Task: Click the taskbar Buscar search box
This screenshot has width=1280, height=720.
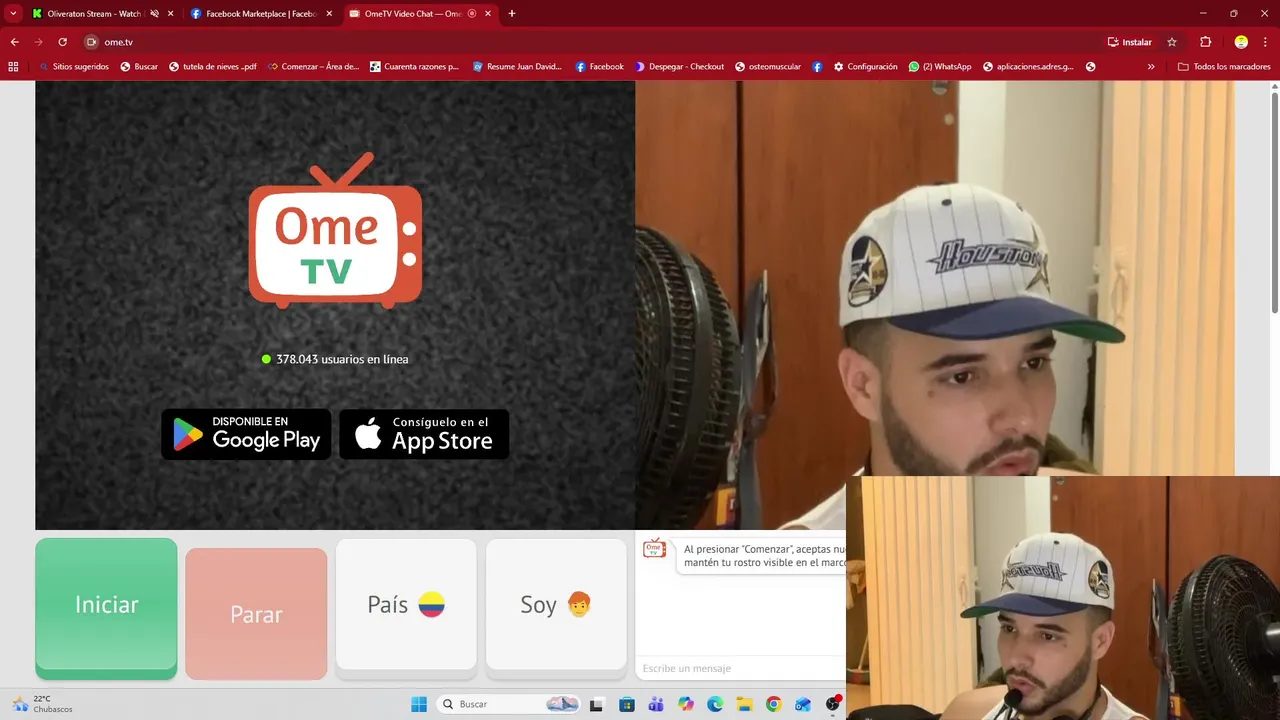Action: [x=510, y=704]
